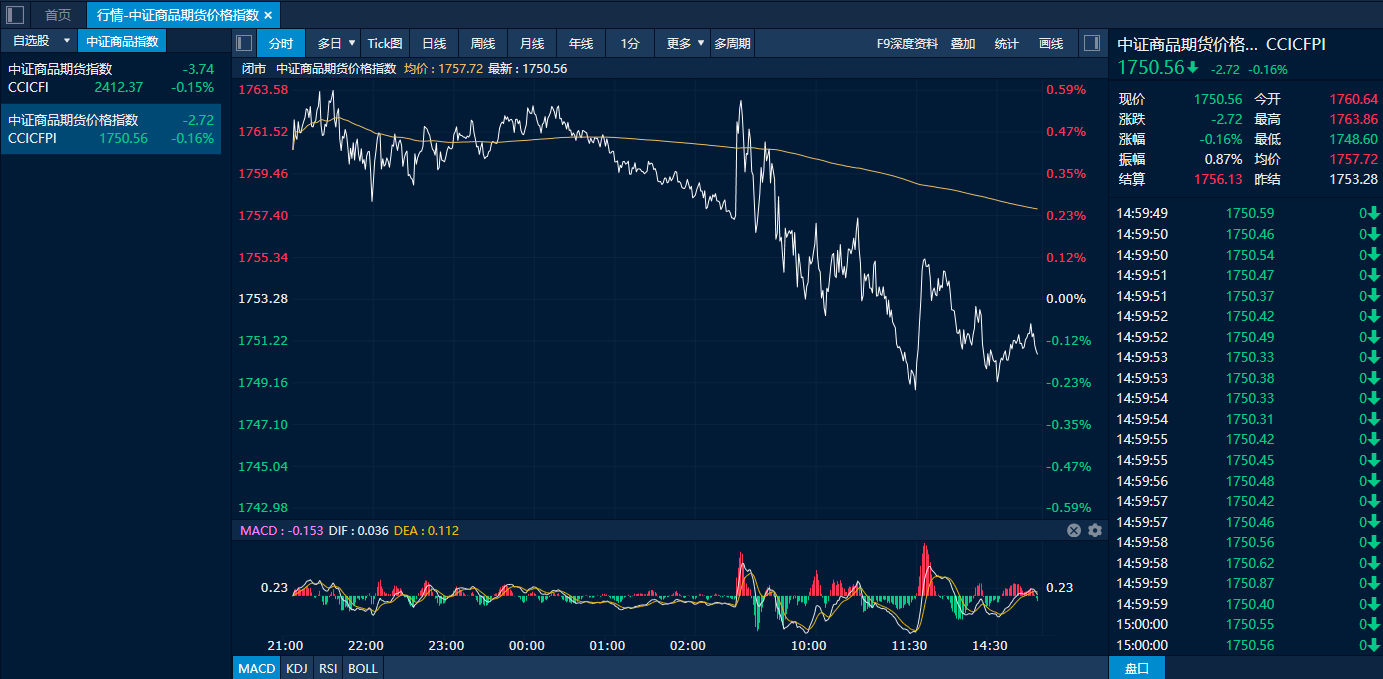Close the MACD indicator panel
Image resolution: width=1383 pixels, height=679 pixels.
point(1074,530)
